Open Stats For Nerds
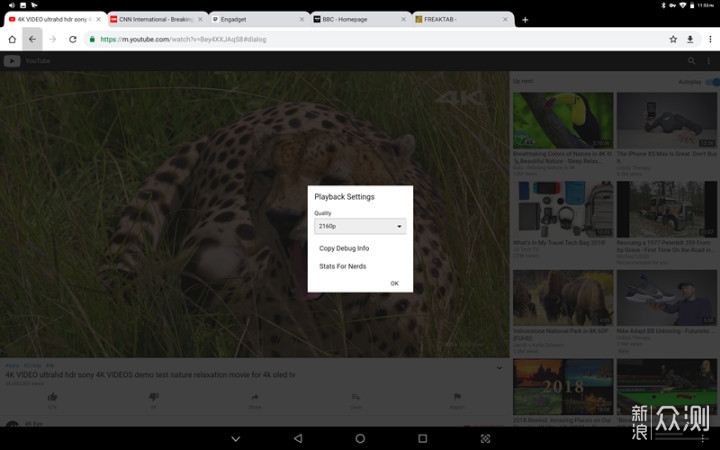 pyautogui.click(x=343, y=266)
